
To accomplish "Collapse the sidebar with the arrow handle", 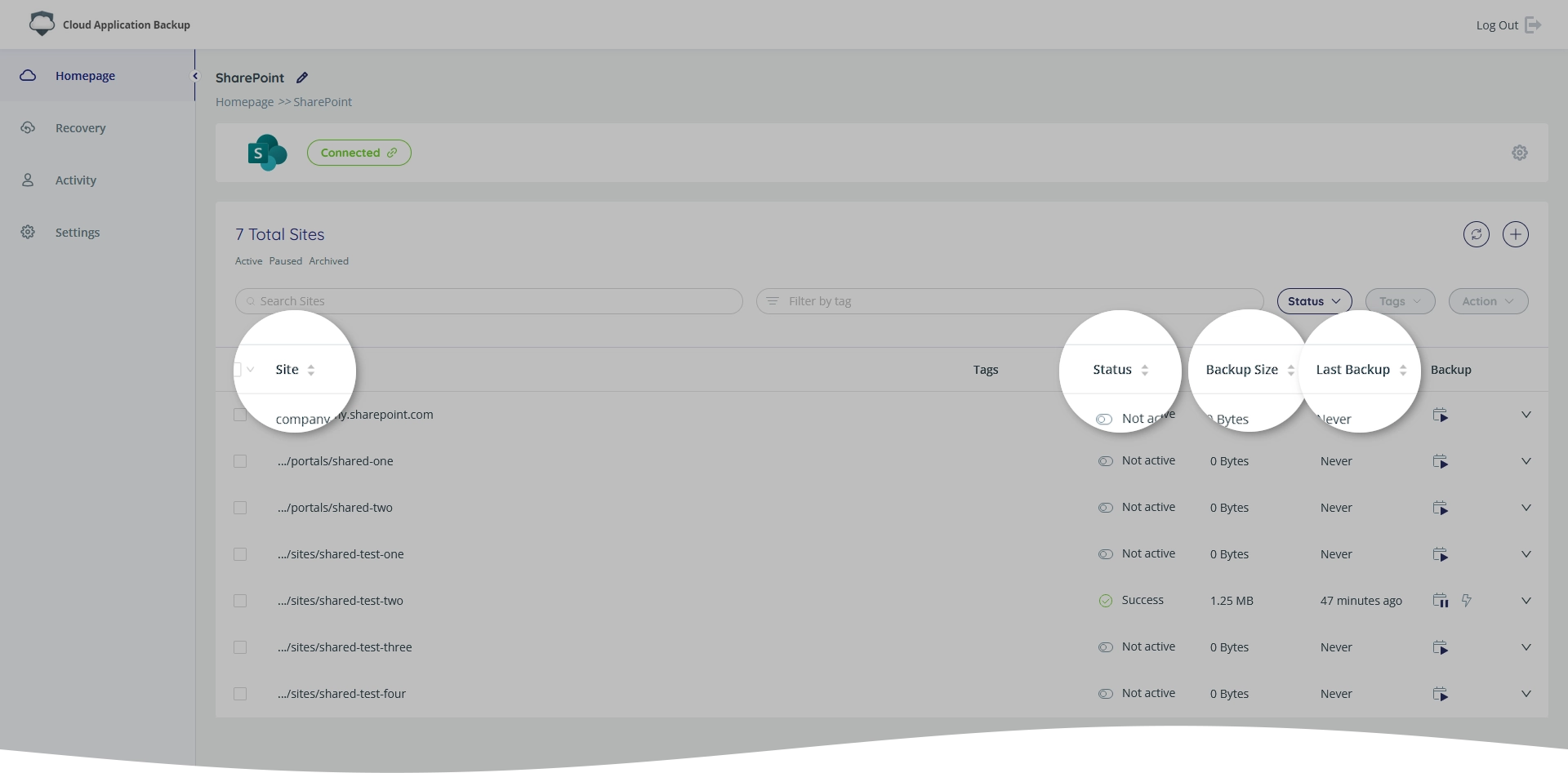I will [194, 76].
